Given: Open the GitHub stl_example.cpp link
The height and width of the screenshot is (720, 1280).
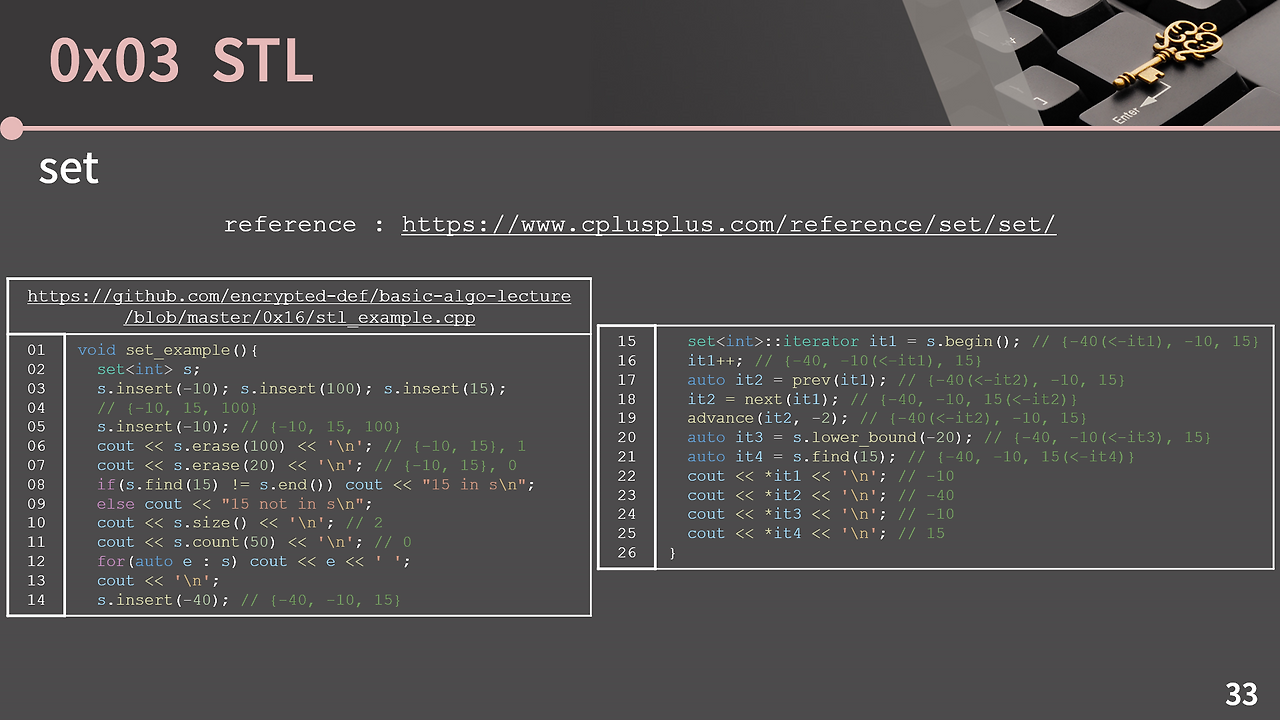Looking at the screenshot, I should coord(299,307).
